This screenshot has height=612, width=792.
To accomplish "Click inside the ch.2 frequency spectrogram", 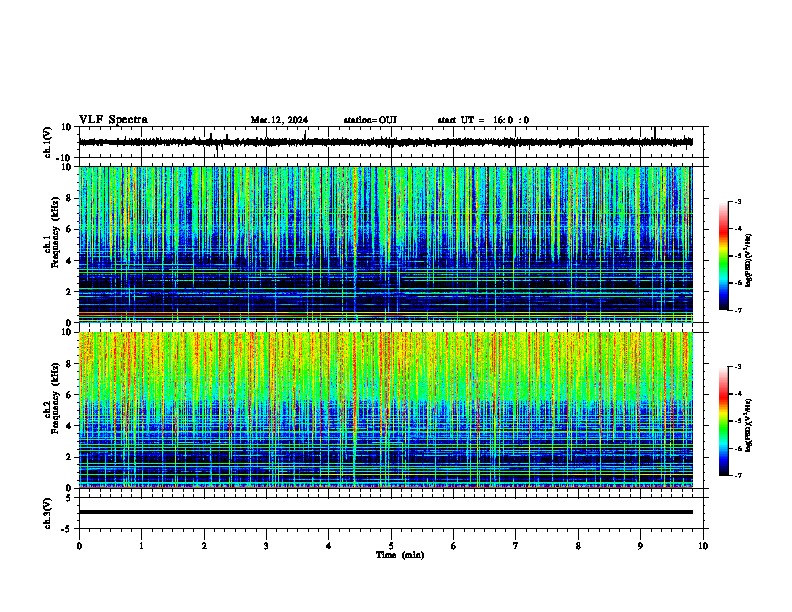I will point(386,410).
